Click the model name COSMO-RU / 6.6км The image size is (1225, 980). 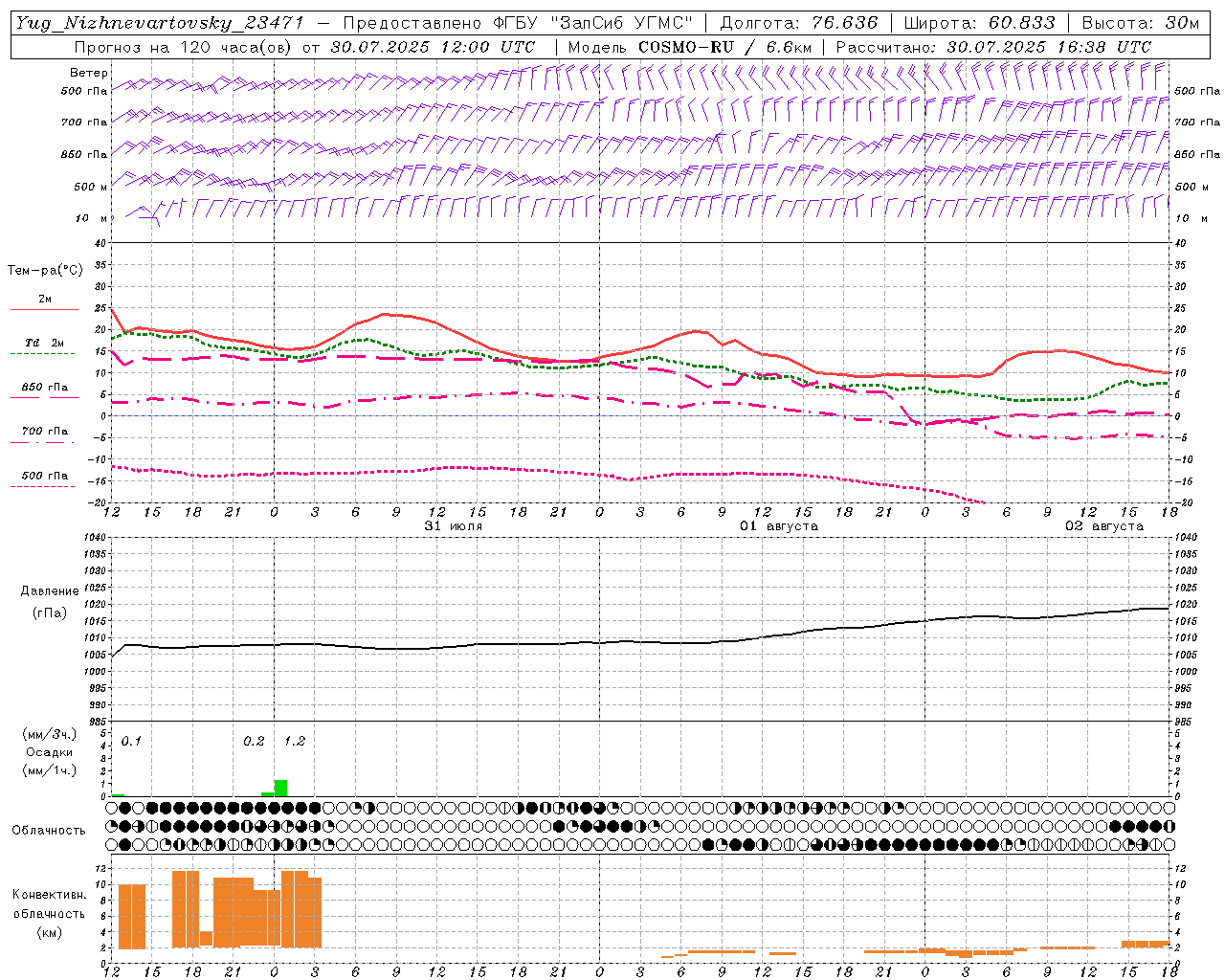pyautogui.click(x=725, y=46)
